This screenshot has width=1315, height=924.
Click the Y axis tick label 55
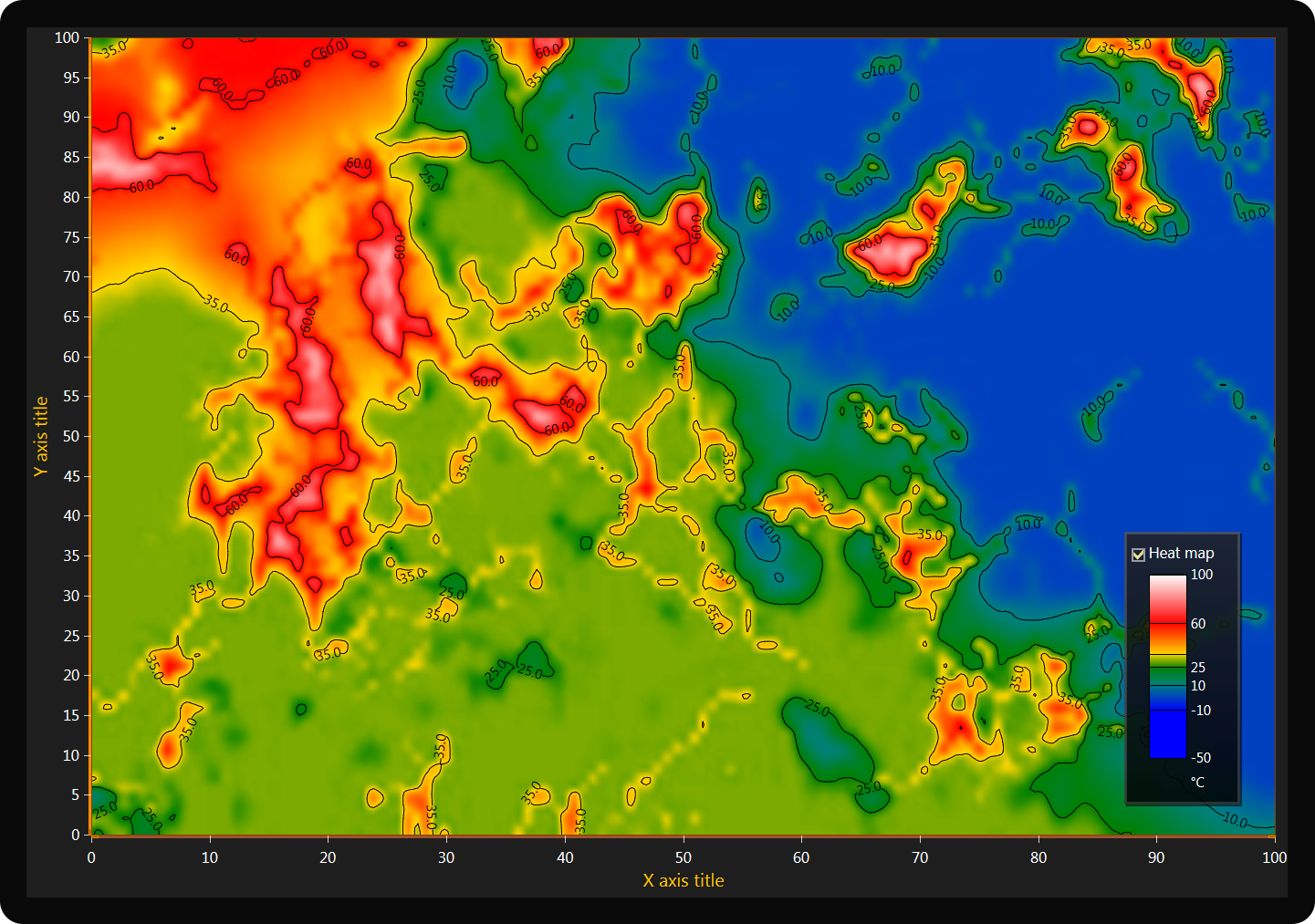coord(71,396)
